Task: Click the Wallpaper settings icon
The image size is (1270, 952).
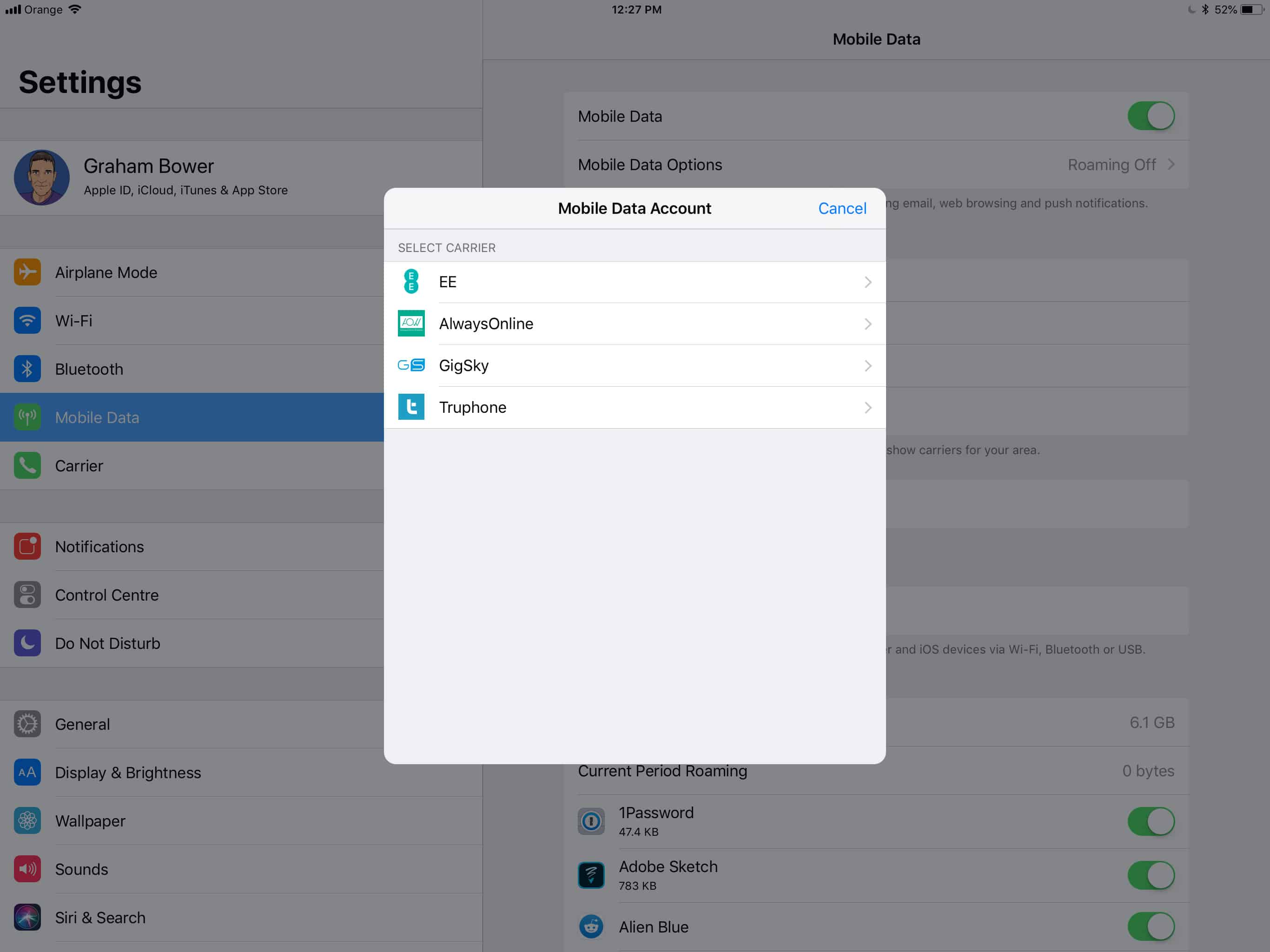Action: [27, 820]
